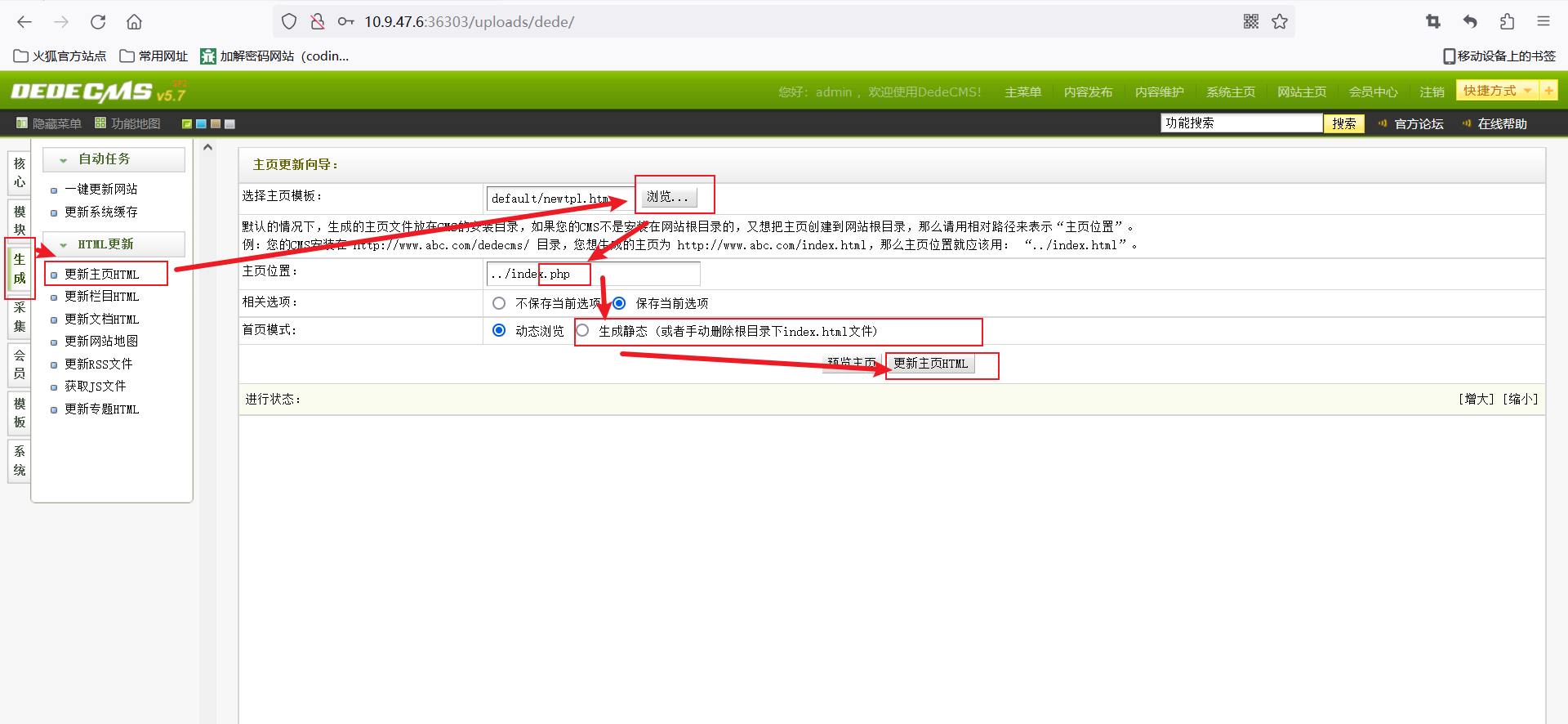This screenshot has width=1568, height=724.
Task: Select the tan theme color square
Action: click(x=216, y=124)
